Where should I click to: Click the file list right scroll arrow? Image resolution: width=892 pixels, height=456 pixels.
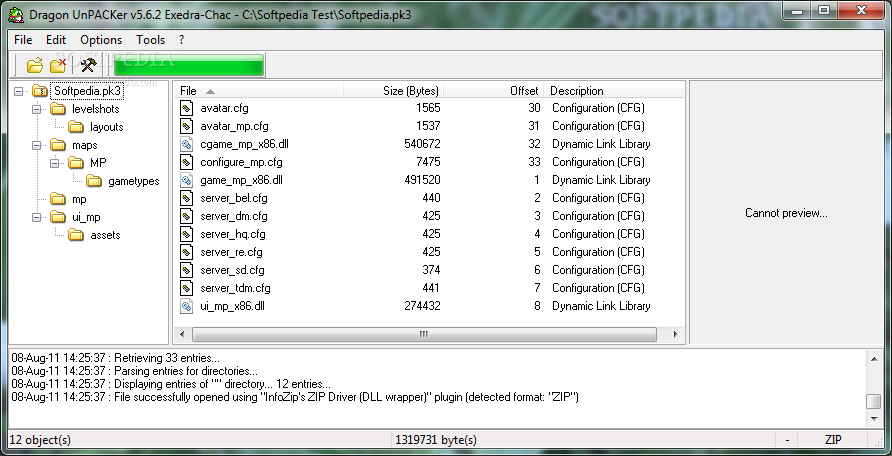[x=675, y=334]
